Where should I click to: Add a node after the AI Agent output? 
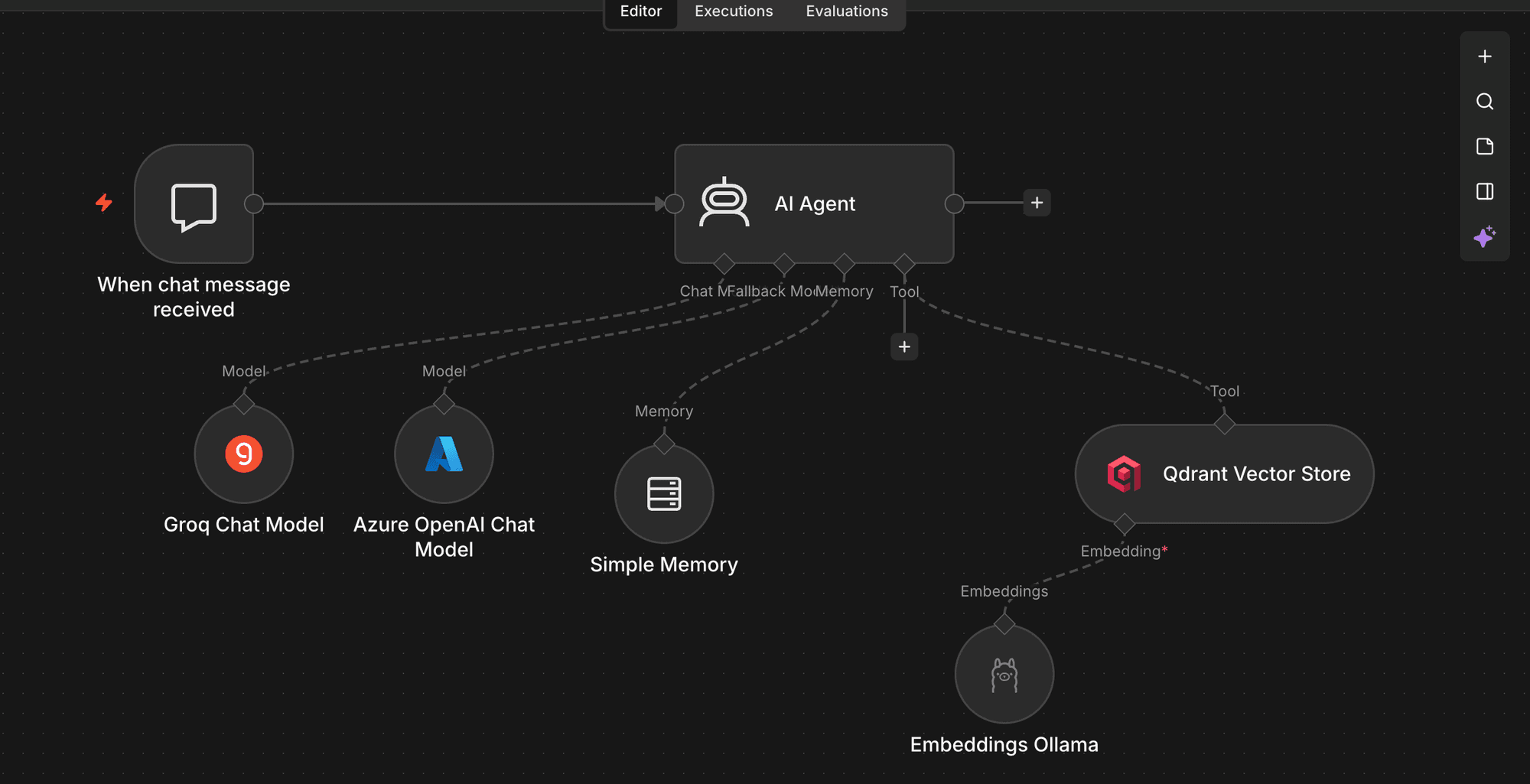coord(1037,203)
